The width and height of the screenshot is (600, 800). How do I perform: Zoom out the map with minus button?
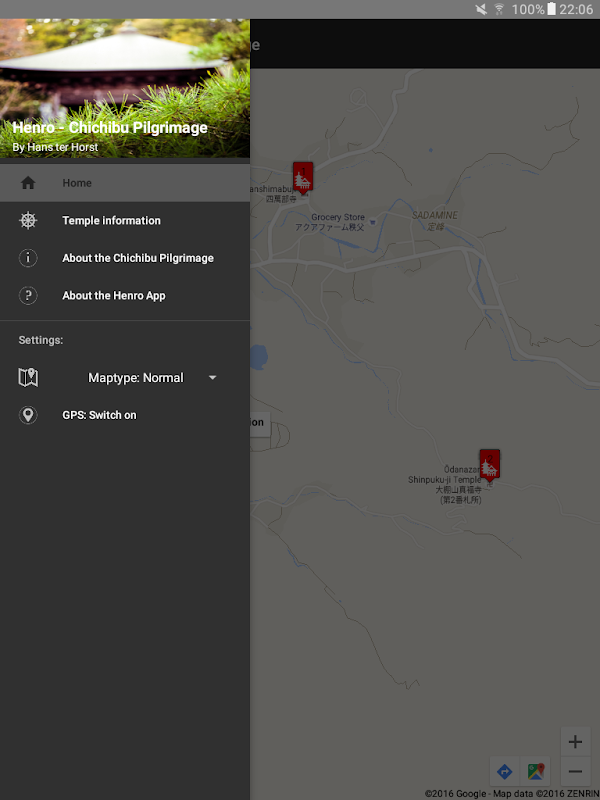pyautogui.click(x=575, y=771)
